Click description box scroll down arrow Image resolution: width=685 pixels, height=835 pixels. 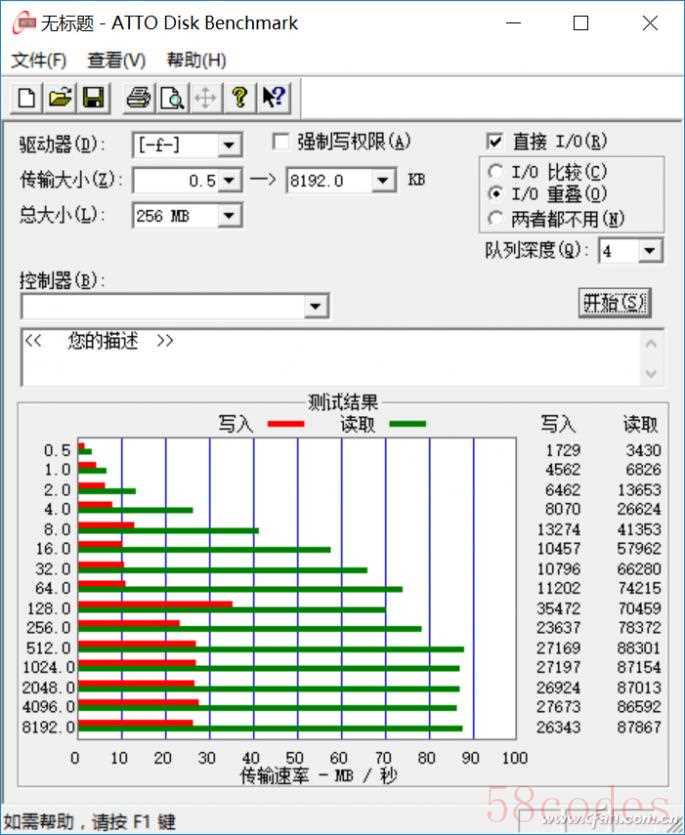click(651, 373)
